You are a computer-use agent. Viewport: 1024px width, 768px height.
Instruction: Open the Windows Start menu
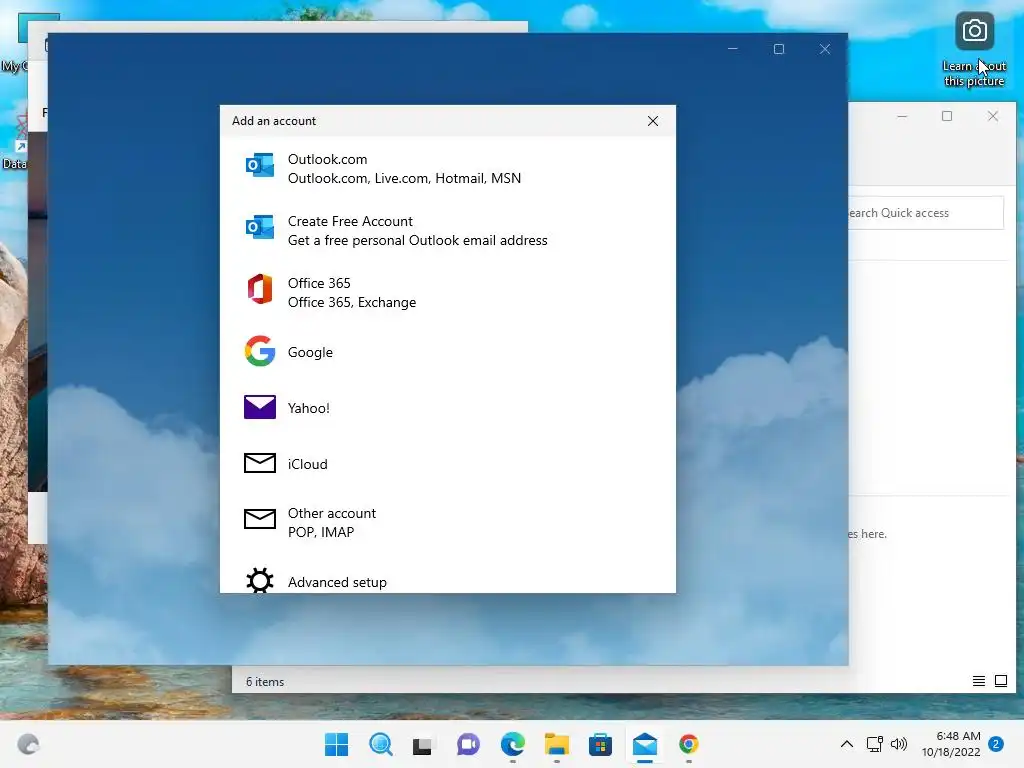point(336,744)
